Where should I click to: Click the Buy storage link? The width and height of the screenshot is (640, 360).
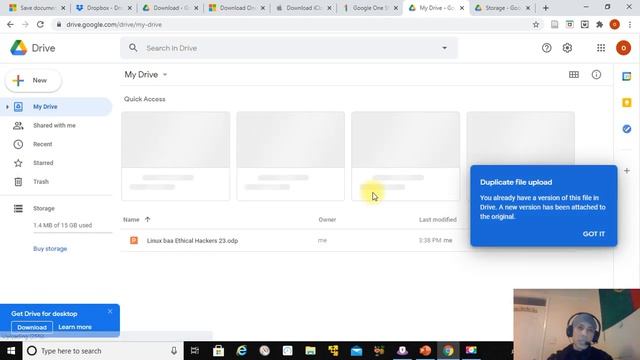50,249
